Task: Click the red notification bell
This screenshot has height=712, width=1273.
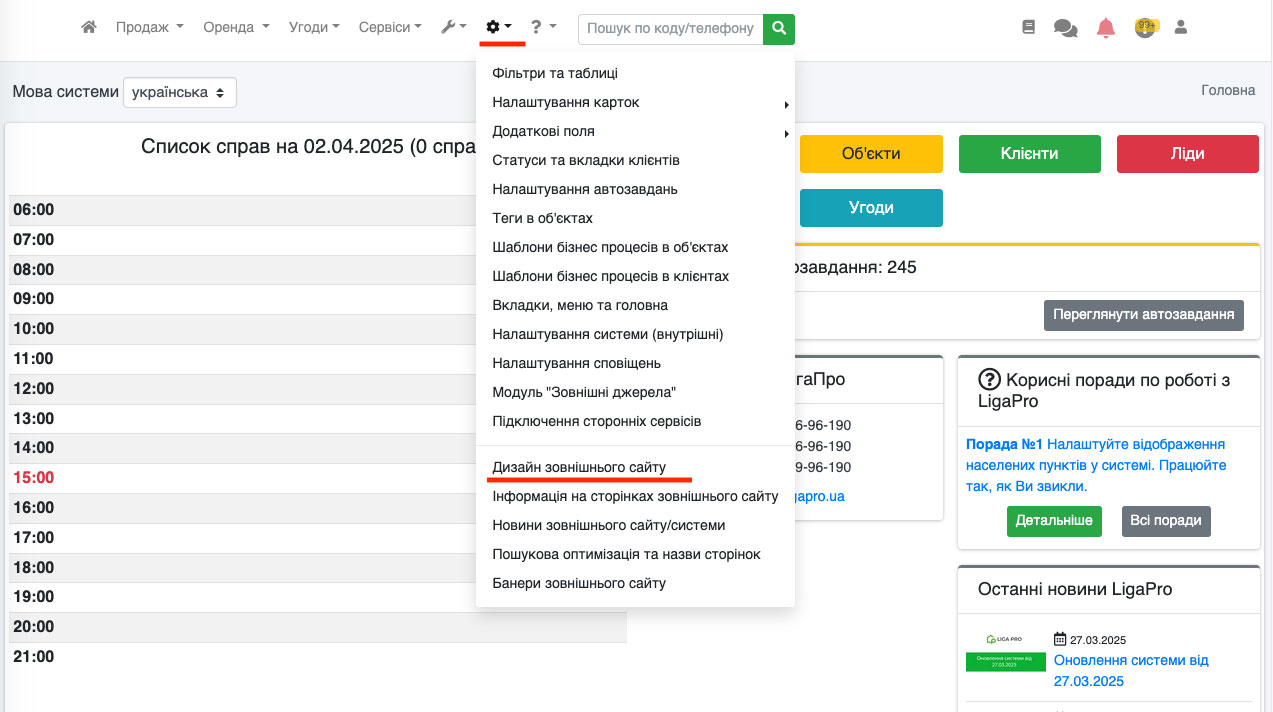Action: (1105, 28)
